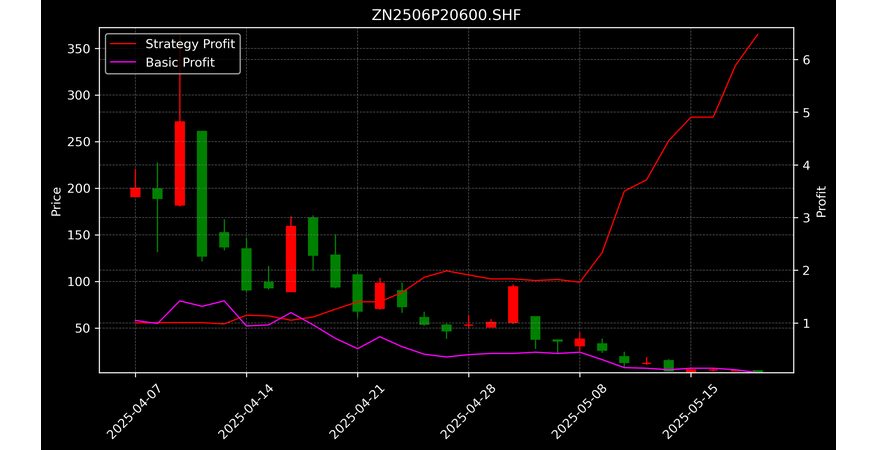
Task: Click the Strategy Profit legend label
Action: pyautogui.click(x=190, y=44)
